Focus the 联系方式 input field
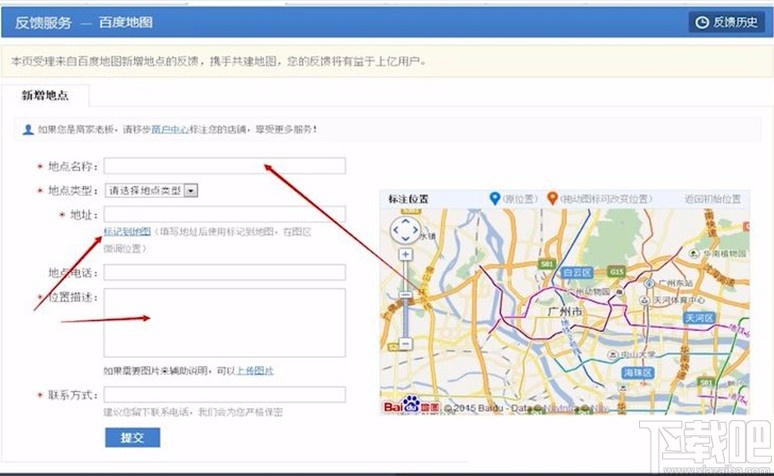The height and width of the screenshot is (476, 774). 225,395
